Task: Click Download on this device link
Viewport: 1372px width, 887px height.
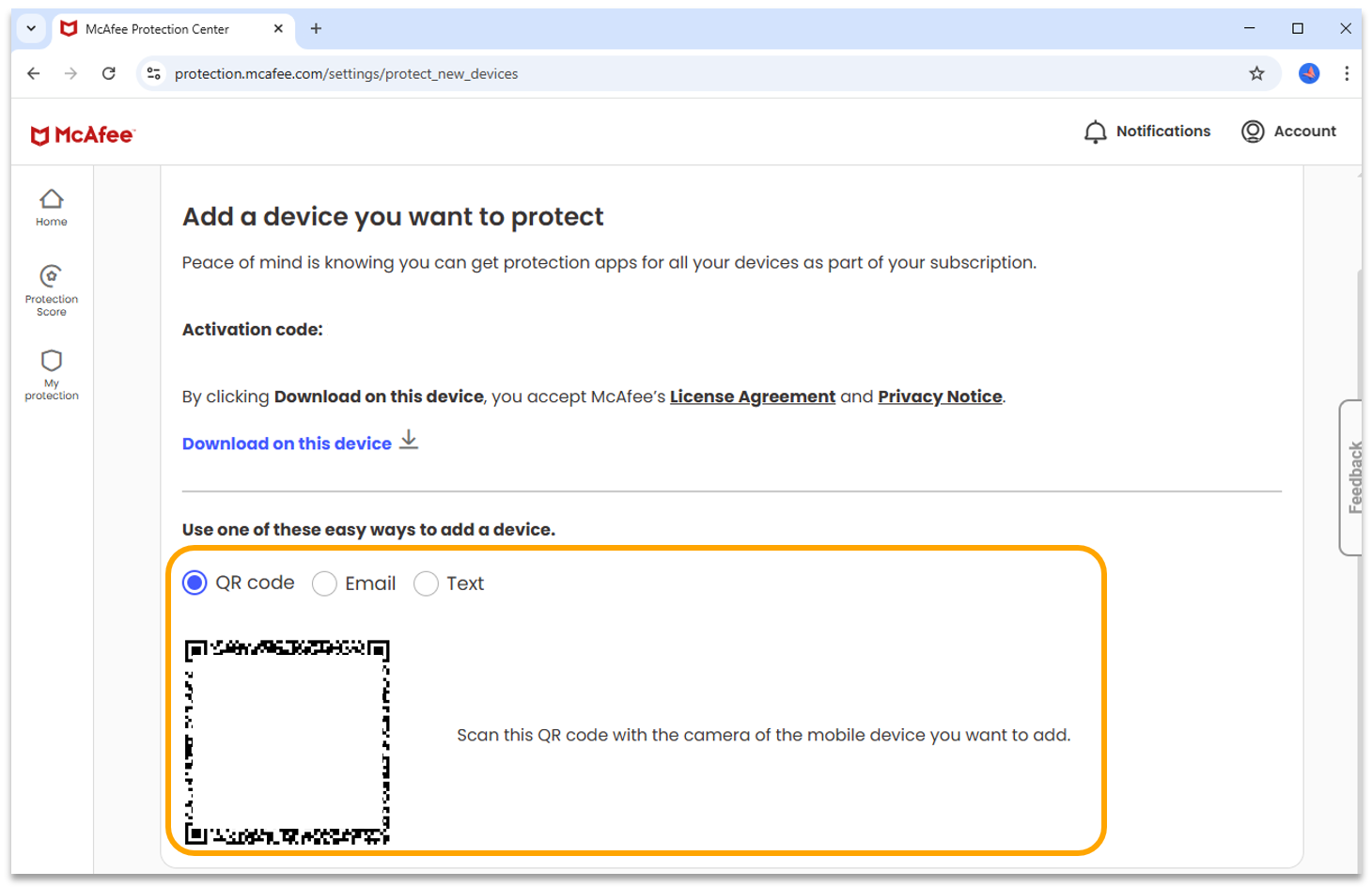Action: [x=287, y=443]
